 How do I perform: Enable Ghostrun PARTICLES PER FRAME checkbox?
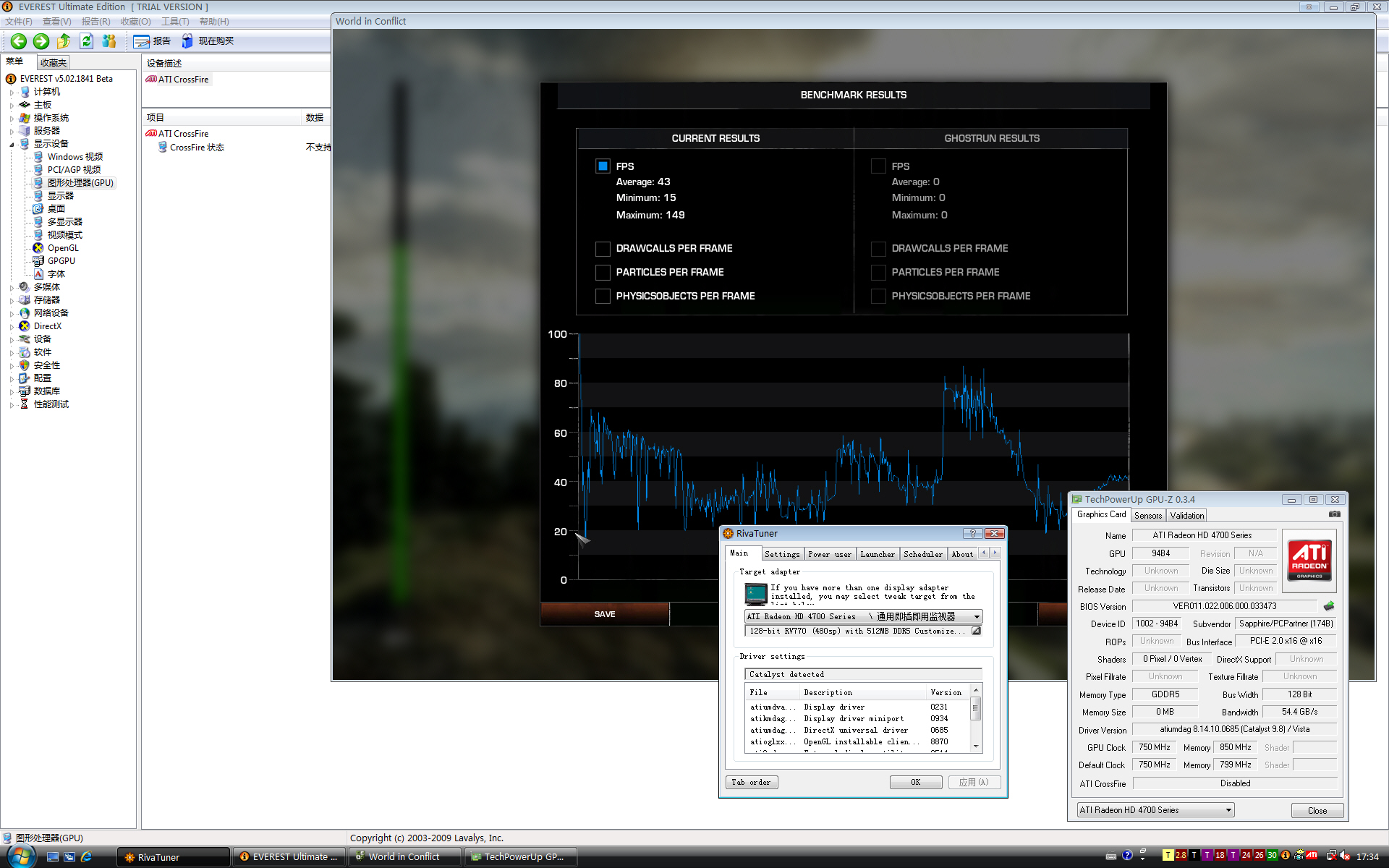[x=878, y=273]
